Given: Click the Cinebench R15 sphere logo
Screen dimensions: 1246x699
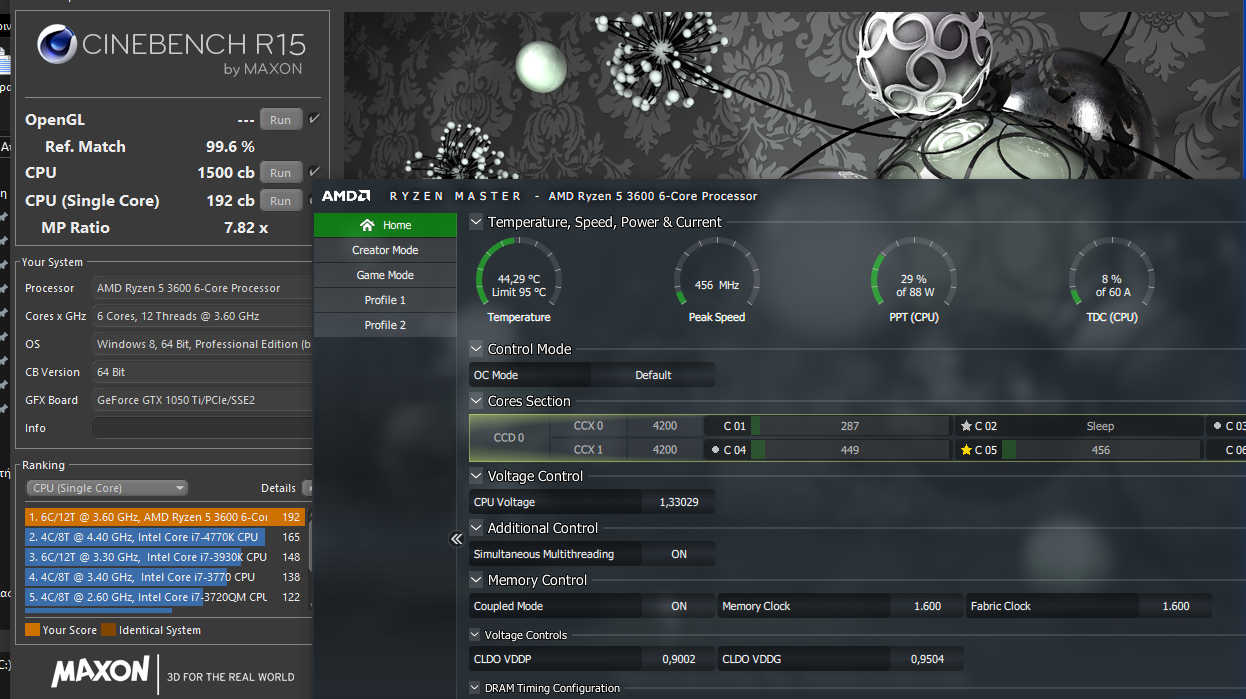Looking at the screenshot, I should (56, 45).
